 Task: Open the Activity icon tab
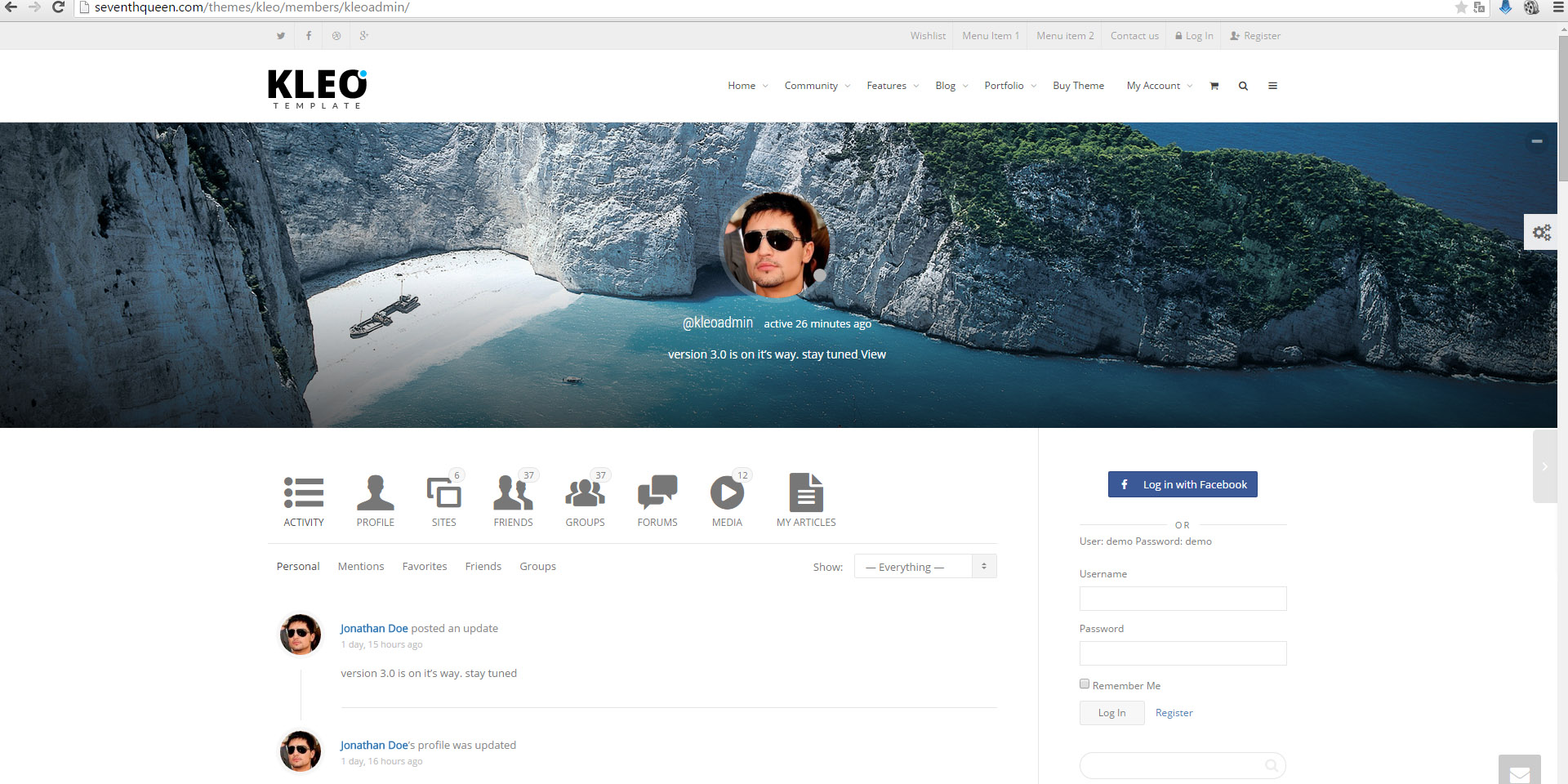pos(304,501)
